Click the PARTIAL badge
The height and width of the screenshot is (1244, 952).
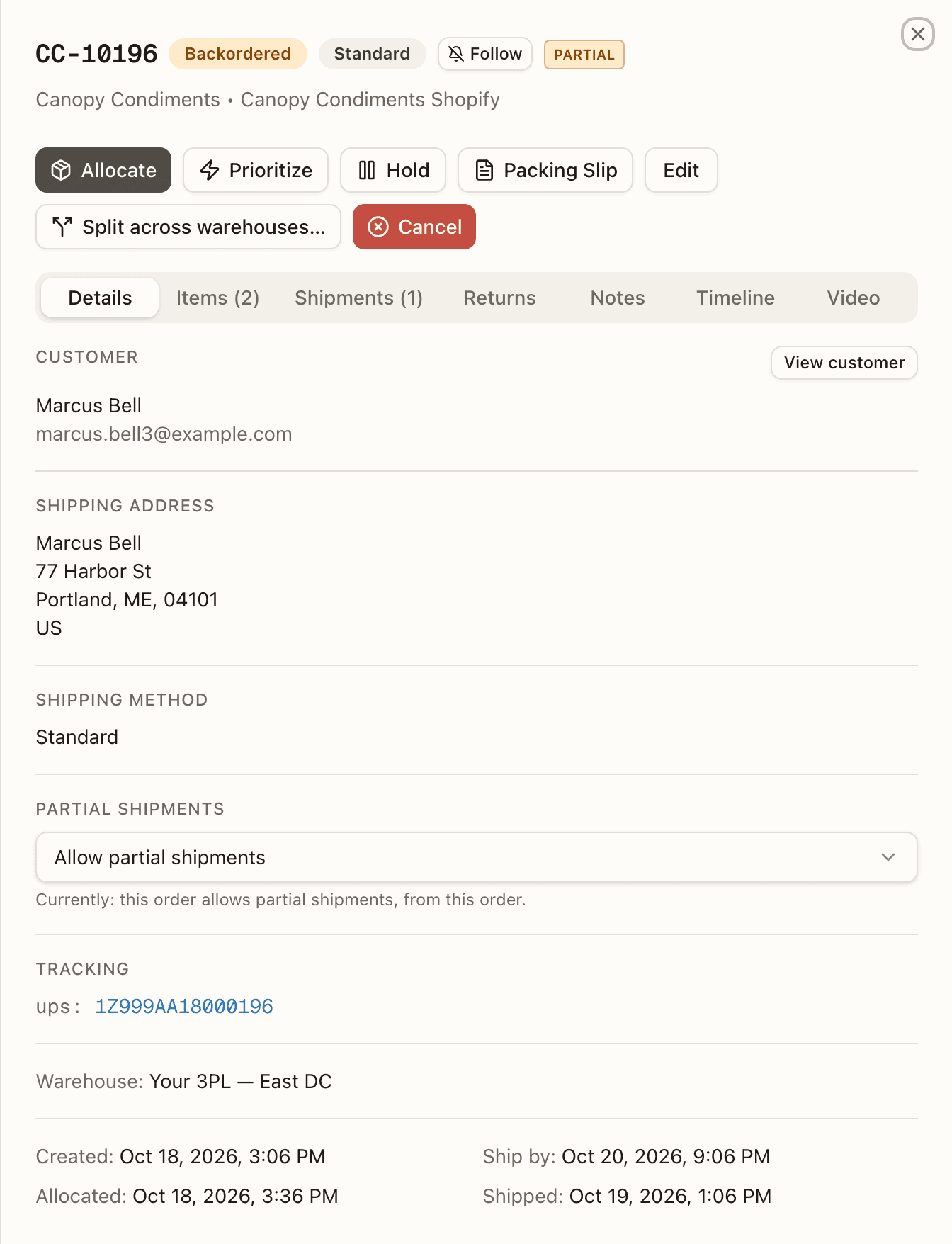pos(584,55)
